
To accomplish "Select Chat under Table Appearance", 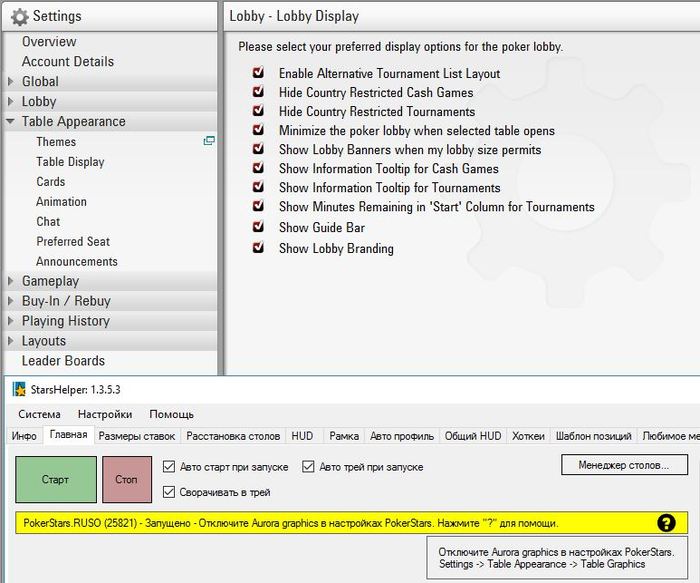I will pyautogui.click(x=48, y=221).
